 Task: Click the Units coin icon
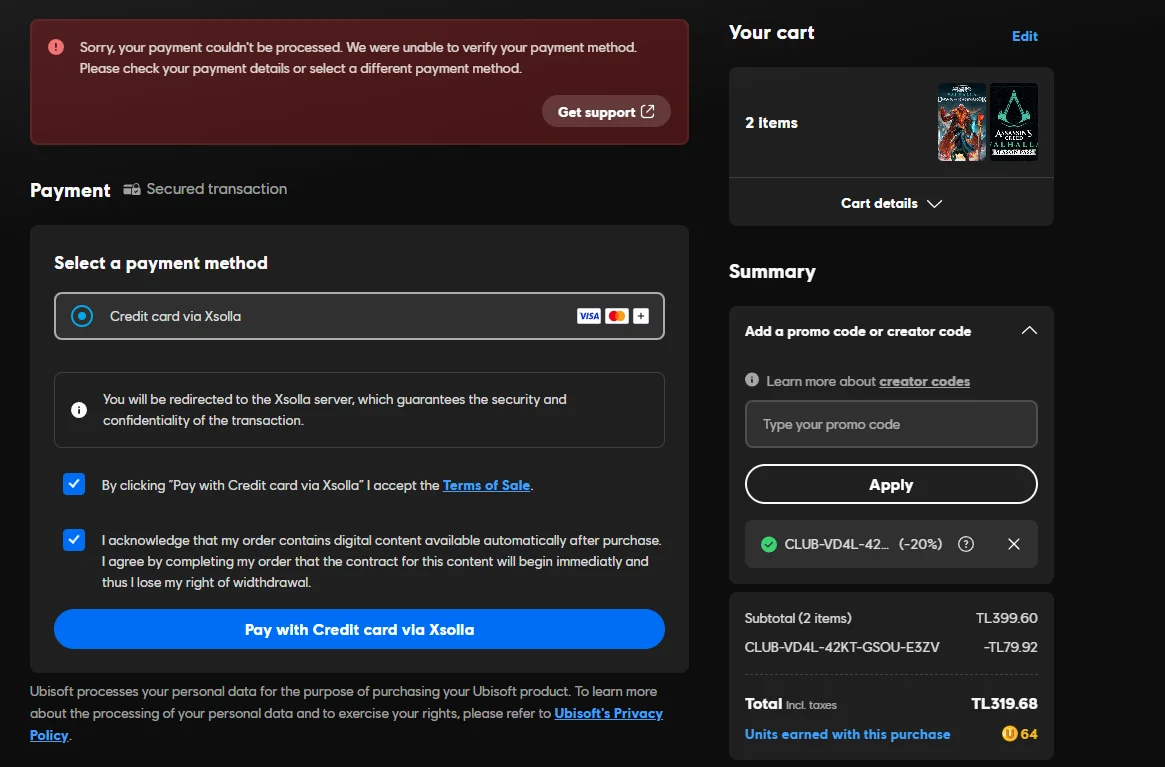tap(1009, 734)
